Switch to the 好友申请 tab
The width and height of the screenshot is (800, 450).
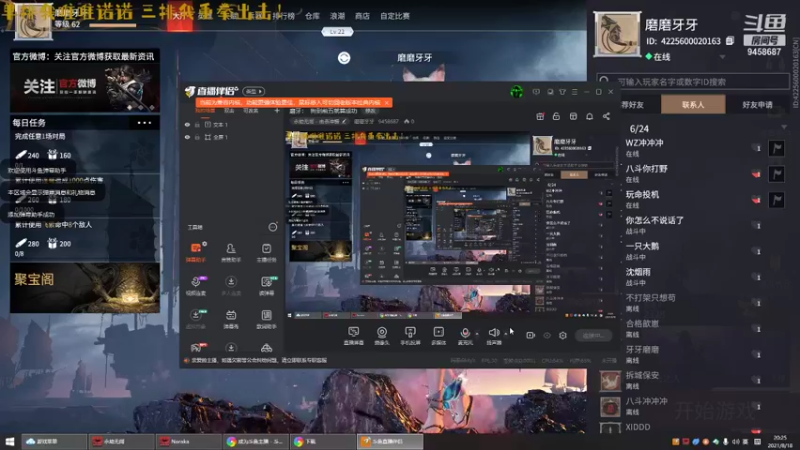tap(757, 105)
